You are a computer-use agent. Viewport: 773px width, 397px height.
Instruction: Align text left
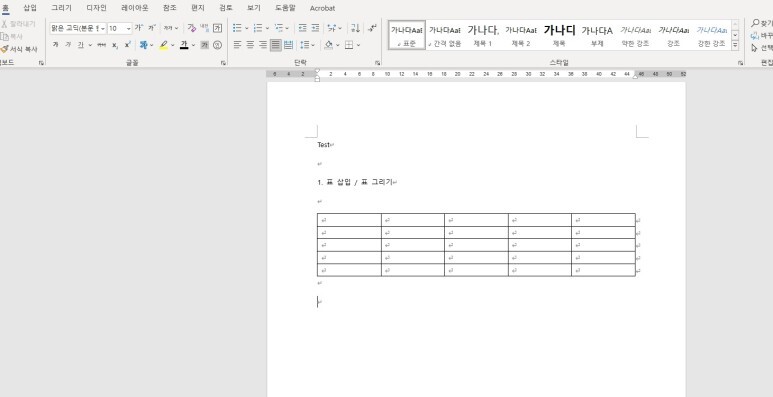click(x=237, y=45)
